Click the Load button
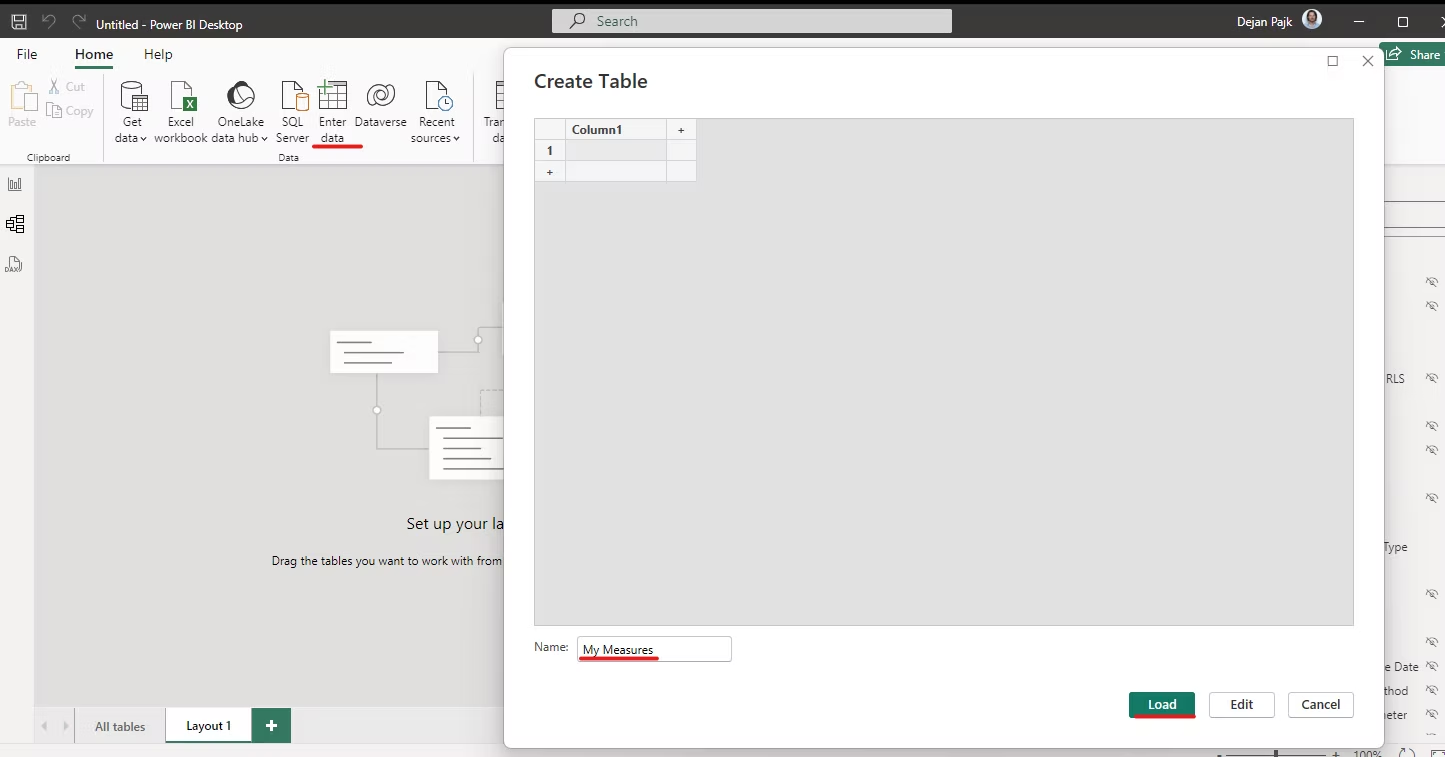Viewport: 1445px width, 757px height. pyautogui.click(x=1161, y=704)
